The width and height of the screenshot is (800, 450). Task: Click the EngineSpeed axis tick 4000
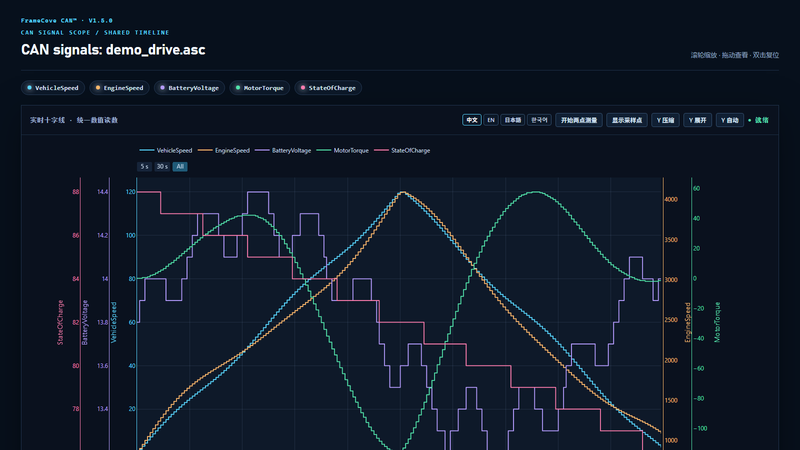tap(671, 199)
